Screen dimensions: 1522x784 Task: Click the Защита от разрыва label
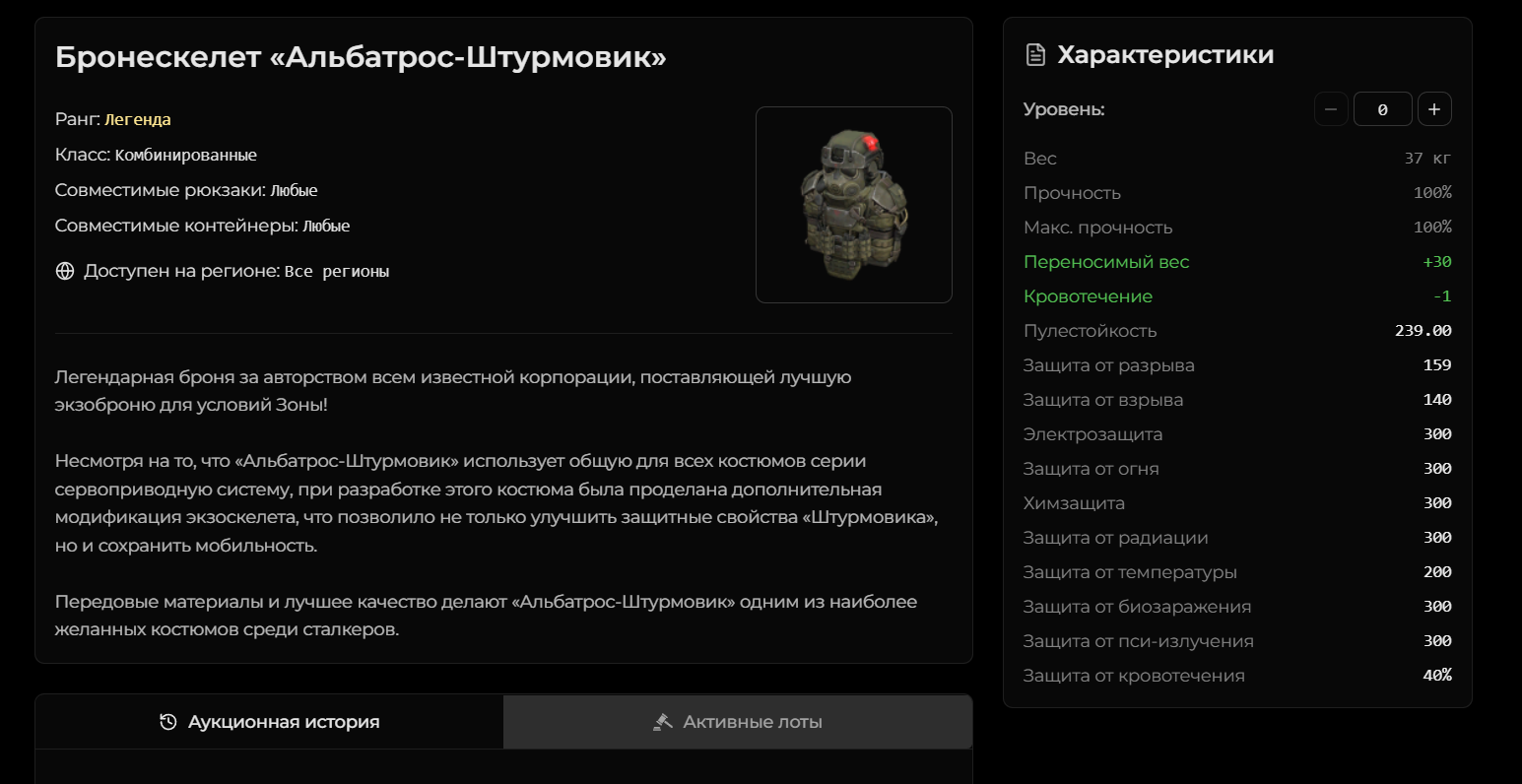(1109, 365)
